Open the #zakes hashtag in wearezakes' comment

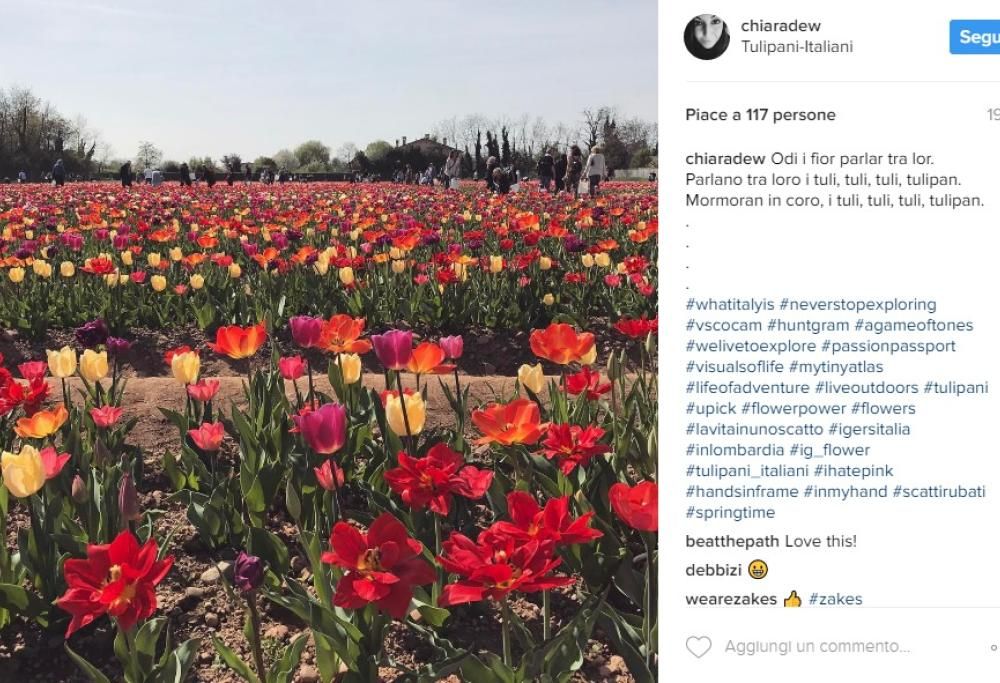835,599
